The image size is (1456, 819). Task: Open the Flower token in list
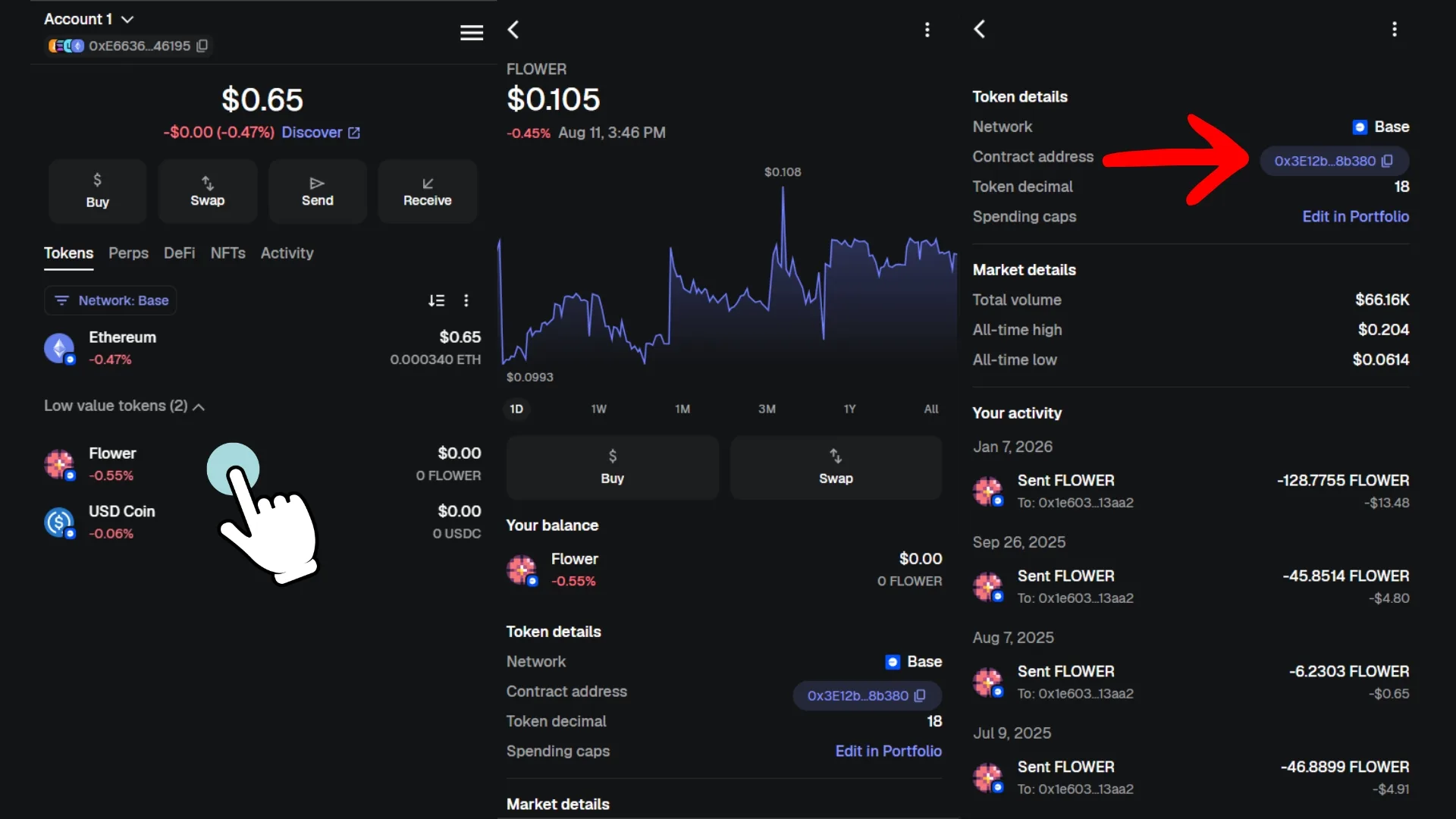click(262, 464)
